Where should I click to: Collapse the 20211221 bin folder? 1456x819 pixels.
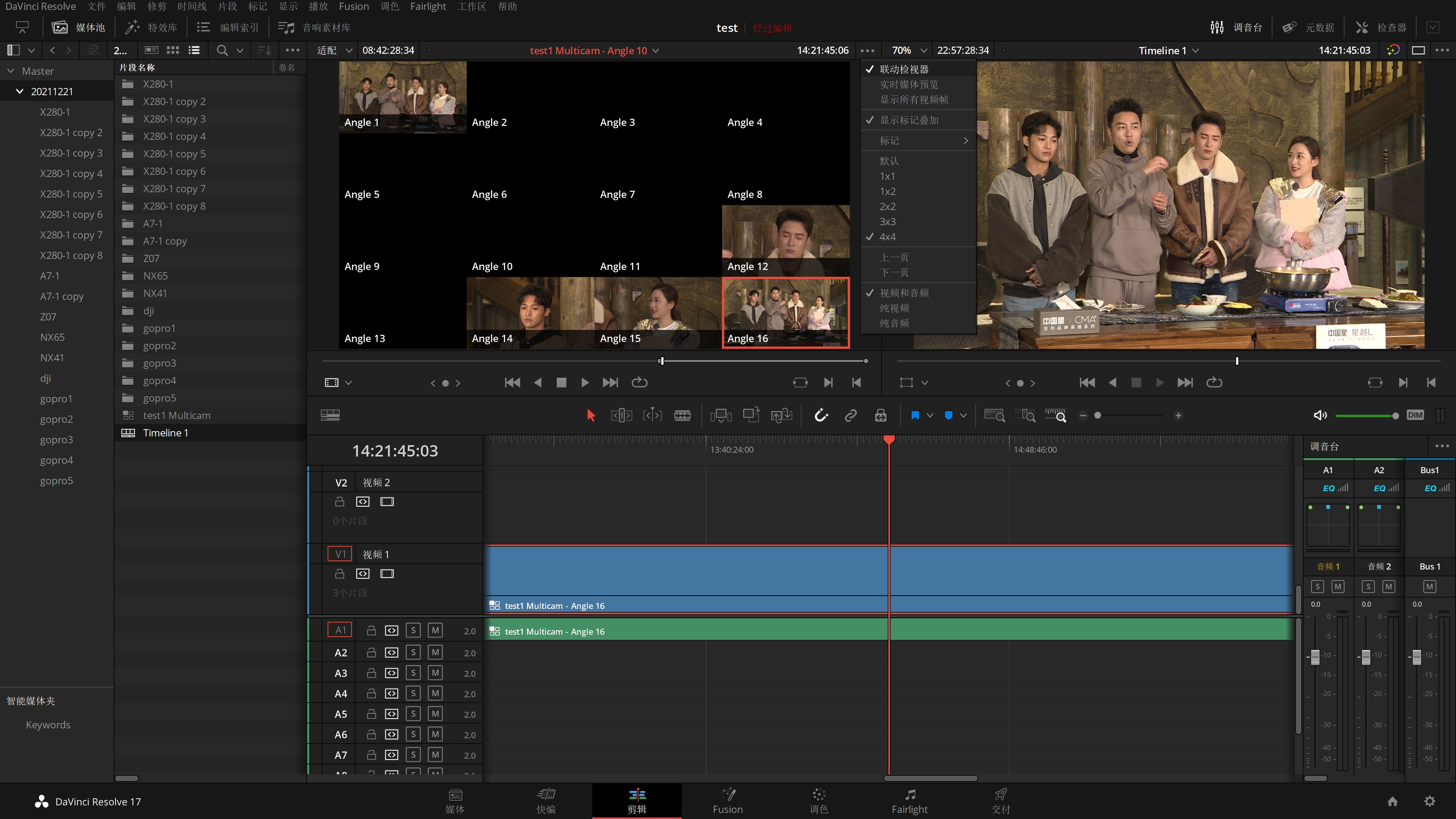pos(20,91)
